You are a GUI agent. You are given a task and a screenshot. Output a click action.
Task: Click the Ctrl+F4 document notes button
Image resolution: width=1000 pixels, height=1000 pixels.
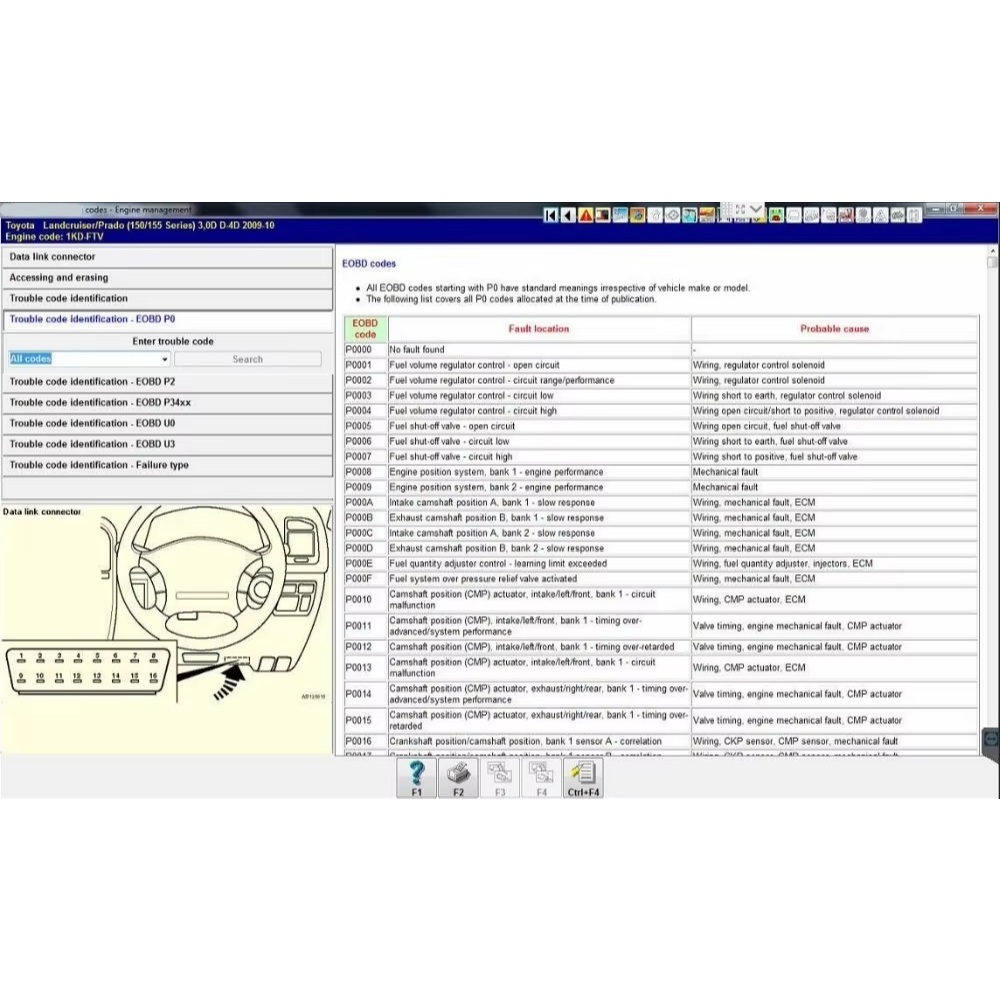pos(583,778)
